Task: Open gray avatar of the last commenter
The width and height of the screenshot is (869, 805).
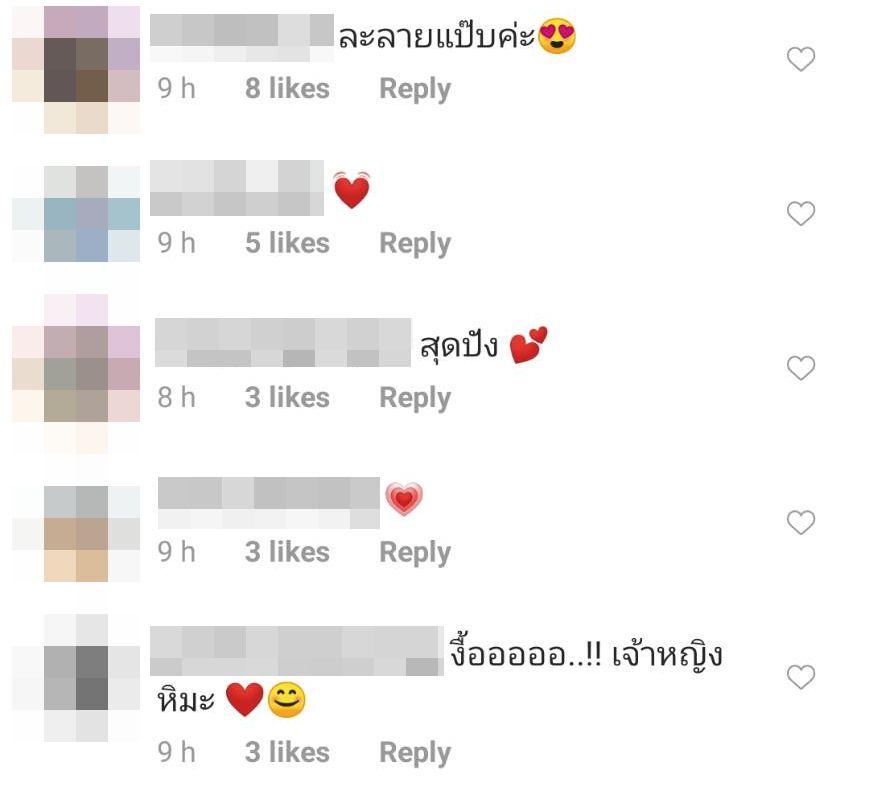Action: (76, 678)
